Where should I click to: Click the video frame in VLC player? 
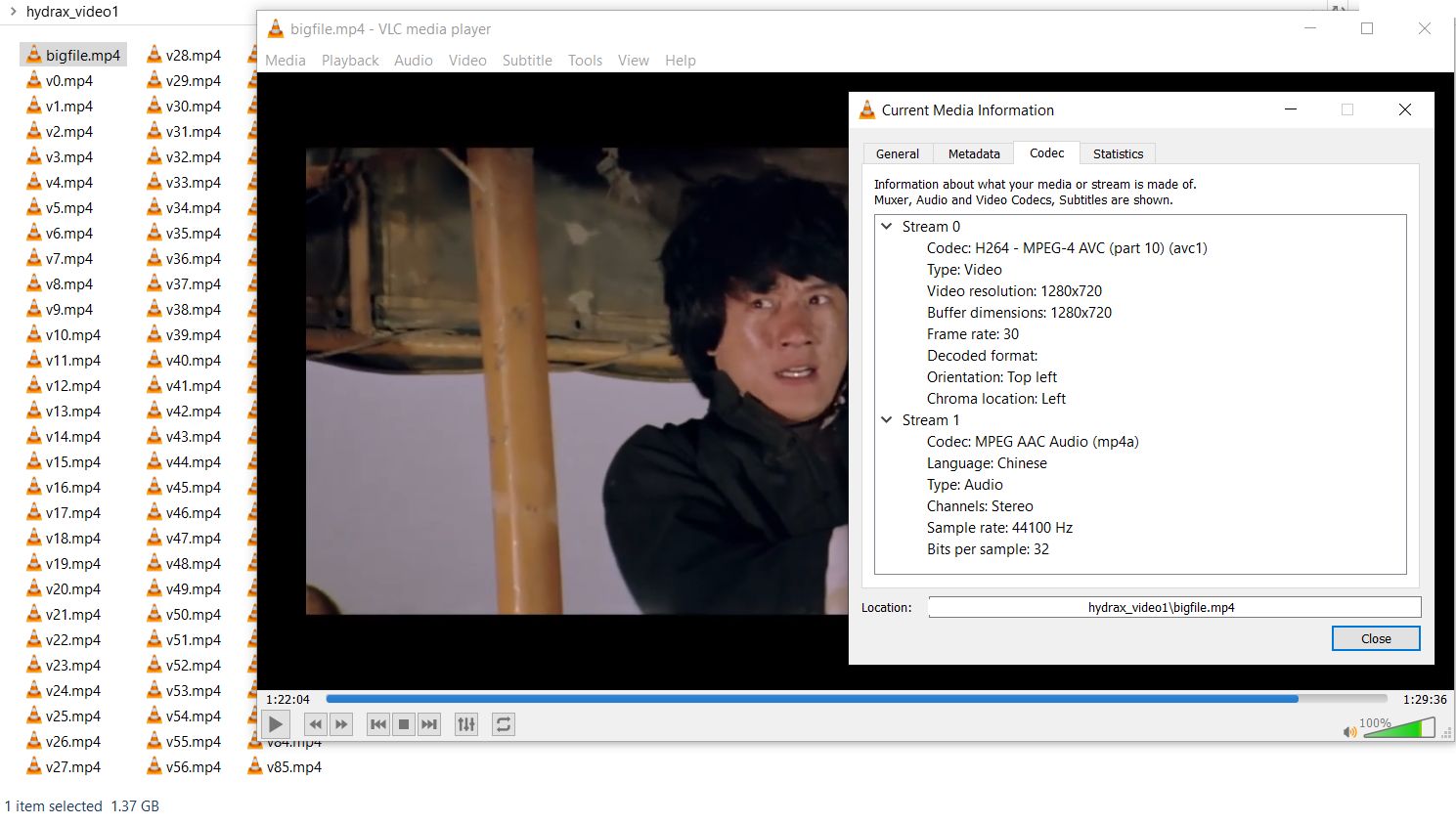[x=577, y=381]
